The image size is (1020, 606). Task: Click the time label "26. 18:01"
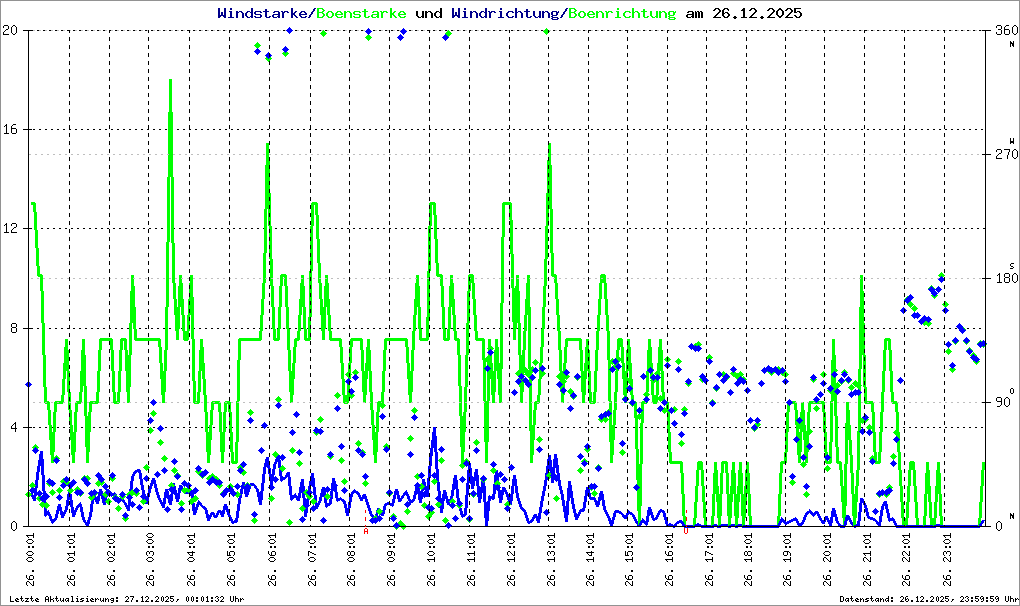[748, 560]
